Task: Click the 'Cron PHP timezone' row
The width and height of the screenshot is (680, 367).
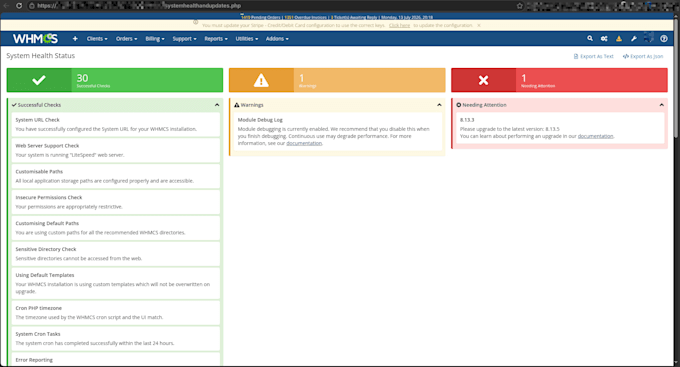Action: [115, 313]
